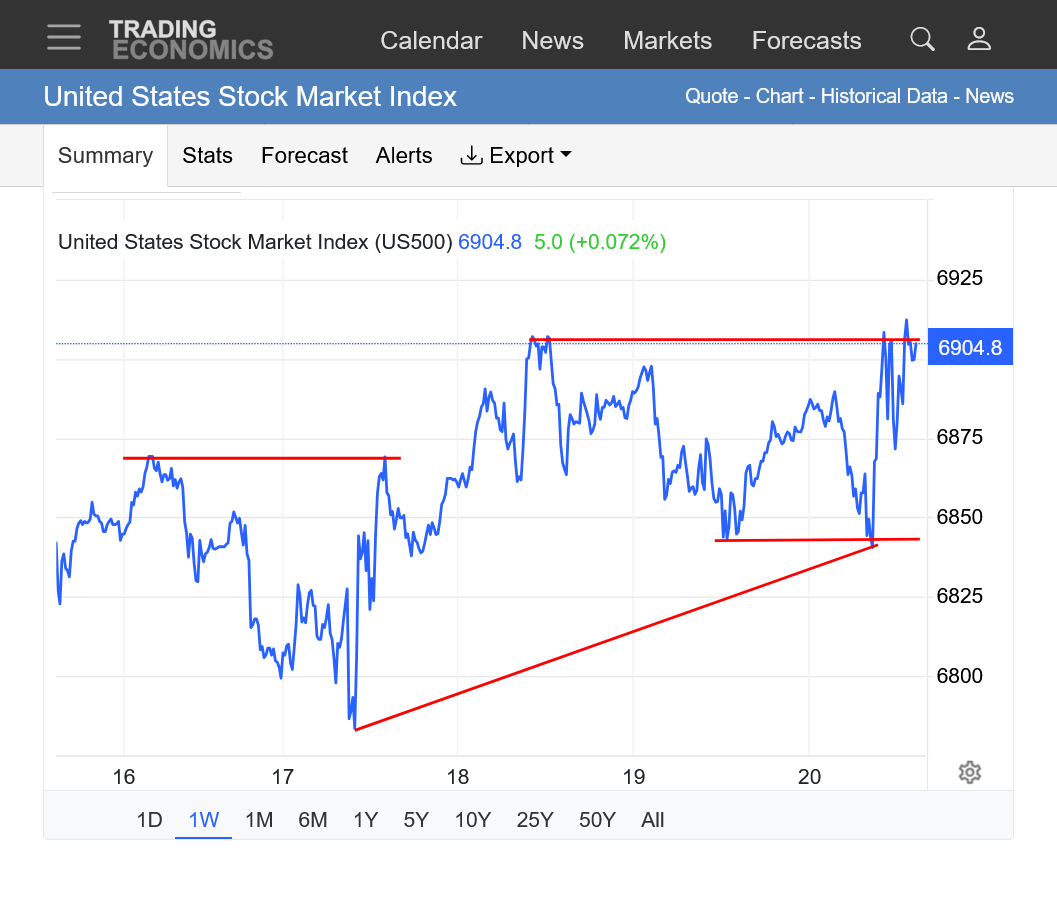Viewport: 1057px width, 901px height.
Task: Open the user account icon
Action: (x=979, y=39)
